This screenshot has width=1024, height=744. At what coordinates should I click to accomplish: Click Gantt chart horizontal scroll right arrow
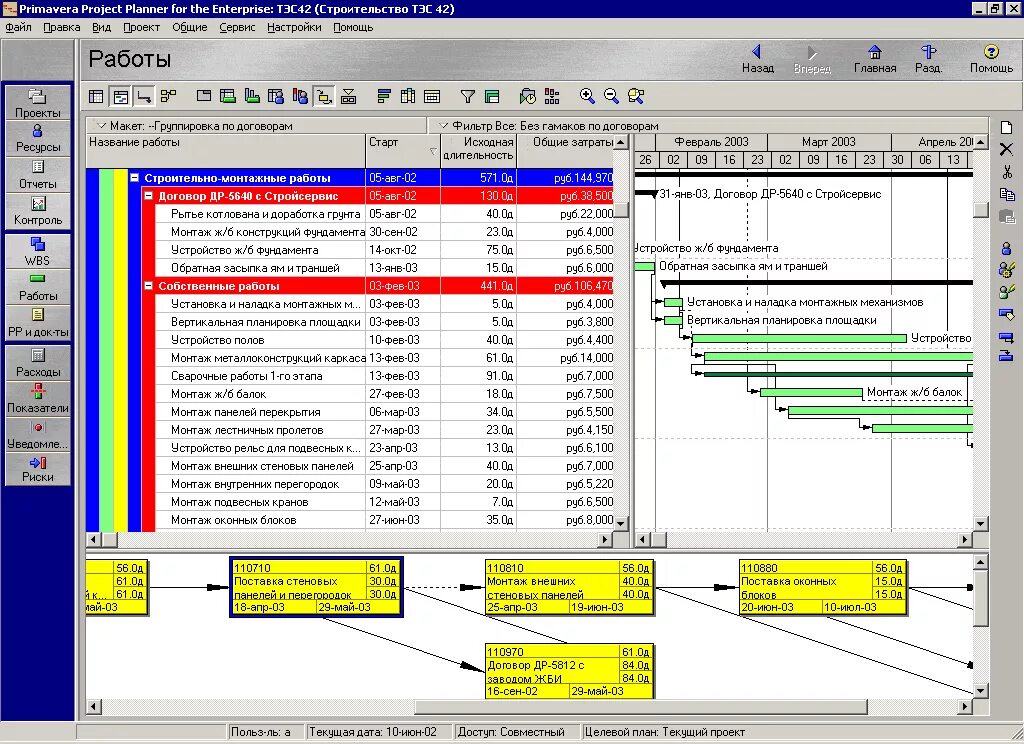pyautogui.click(x=965, y=540)
